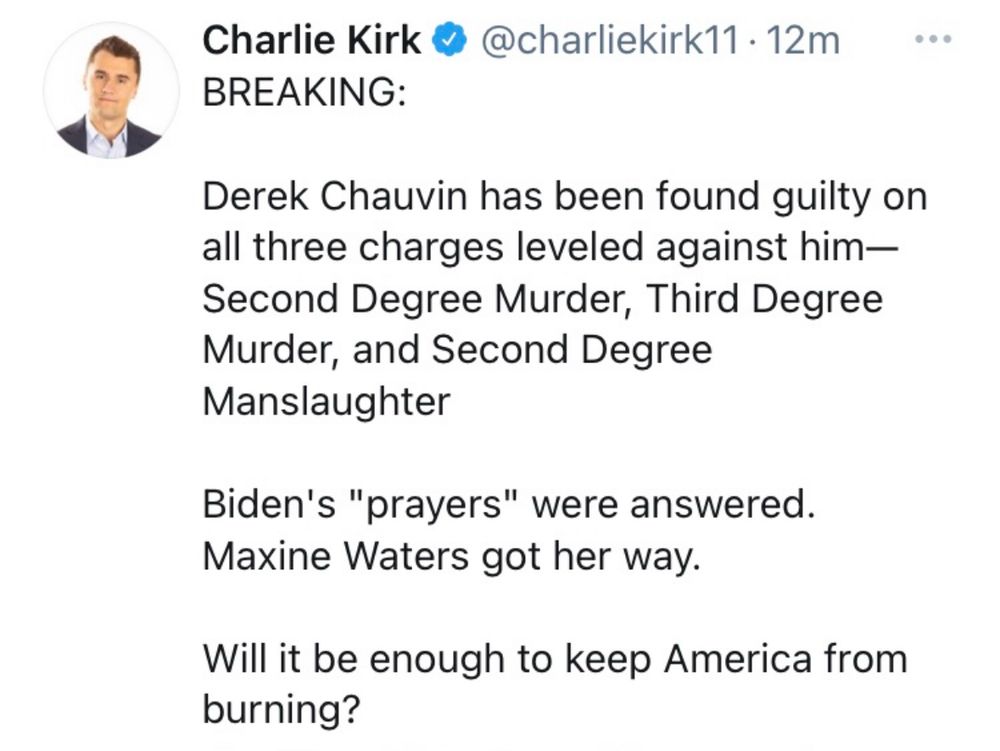The width and height of the screenshot is (1000, 751).
Task: Select the blue check next to Charlie Kirk
Action: [448, 40]
